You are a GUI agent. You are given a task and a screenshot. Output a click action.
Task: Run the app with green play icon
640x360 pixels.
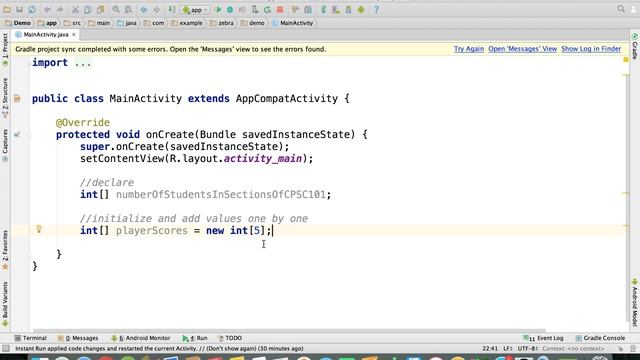tap(218, 9)
